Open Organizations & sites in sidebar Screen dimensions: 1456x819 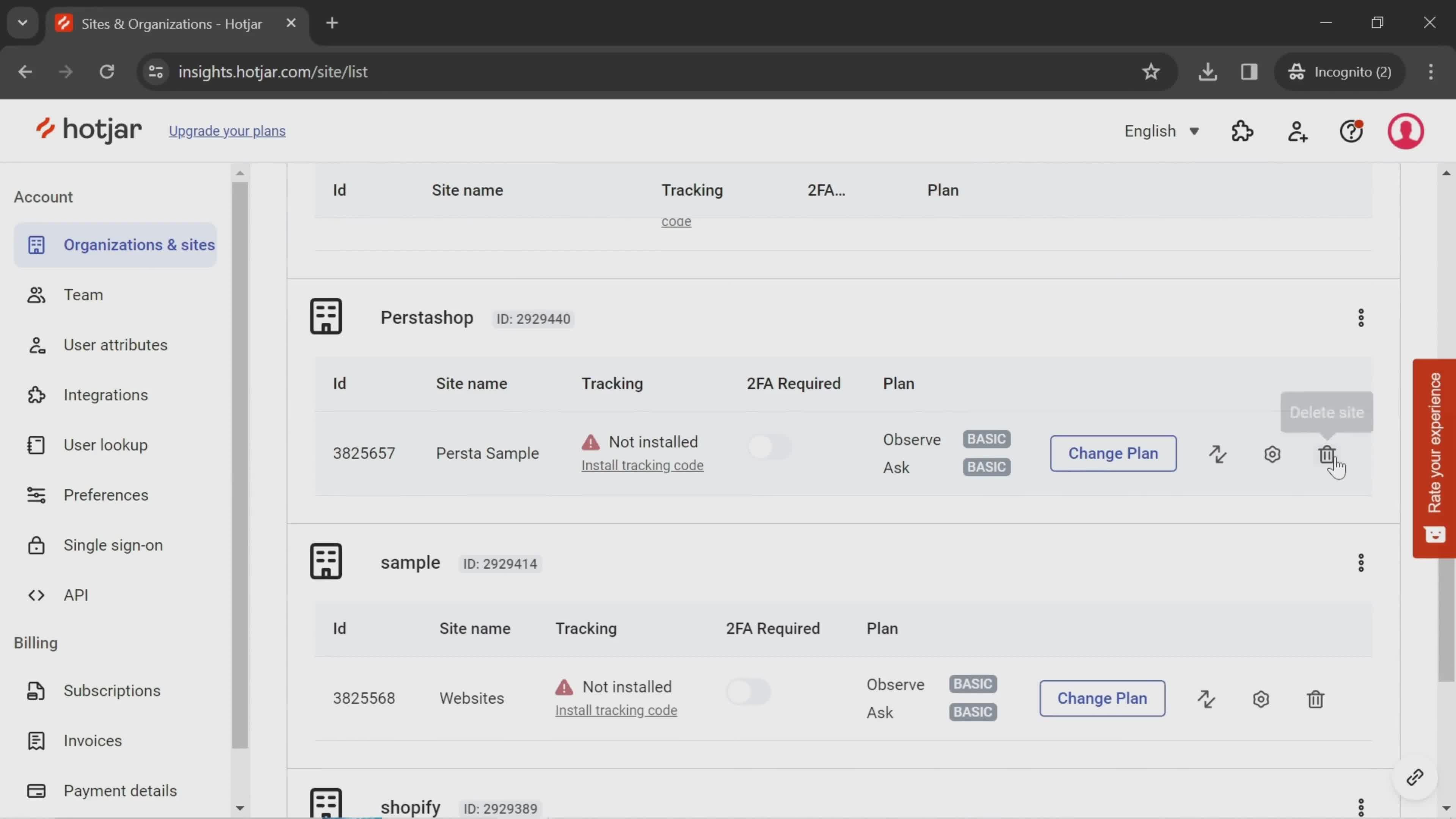115,245
